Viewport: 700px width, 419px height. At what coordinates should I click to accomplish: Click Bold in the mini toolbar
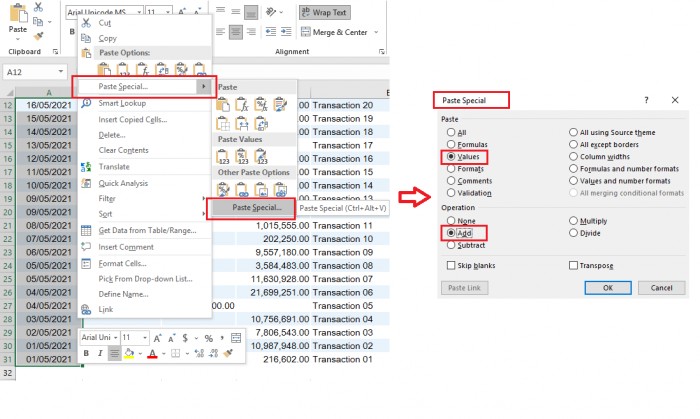point(86,353)
